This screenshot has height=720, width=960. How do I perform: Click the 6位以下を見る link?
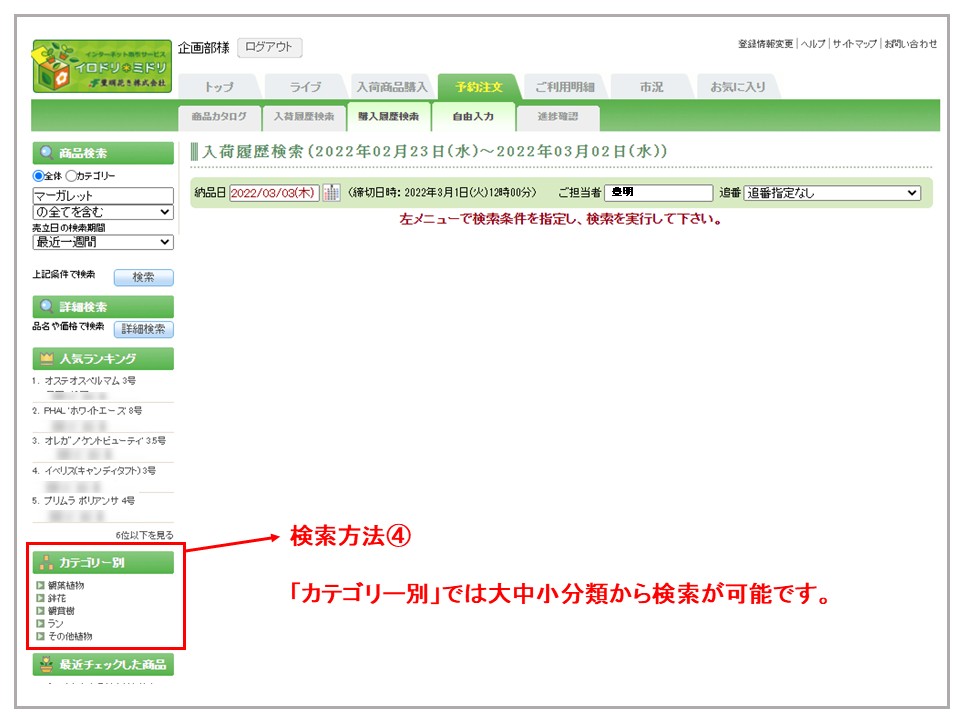[144, 536]
